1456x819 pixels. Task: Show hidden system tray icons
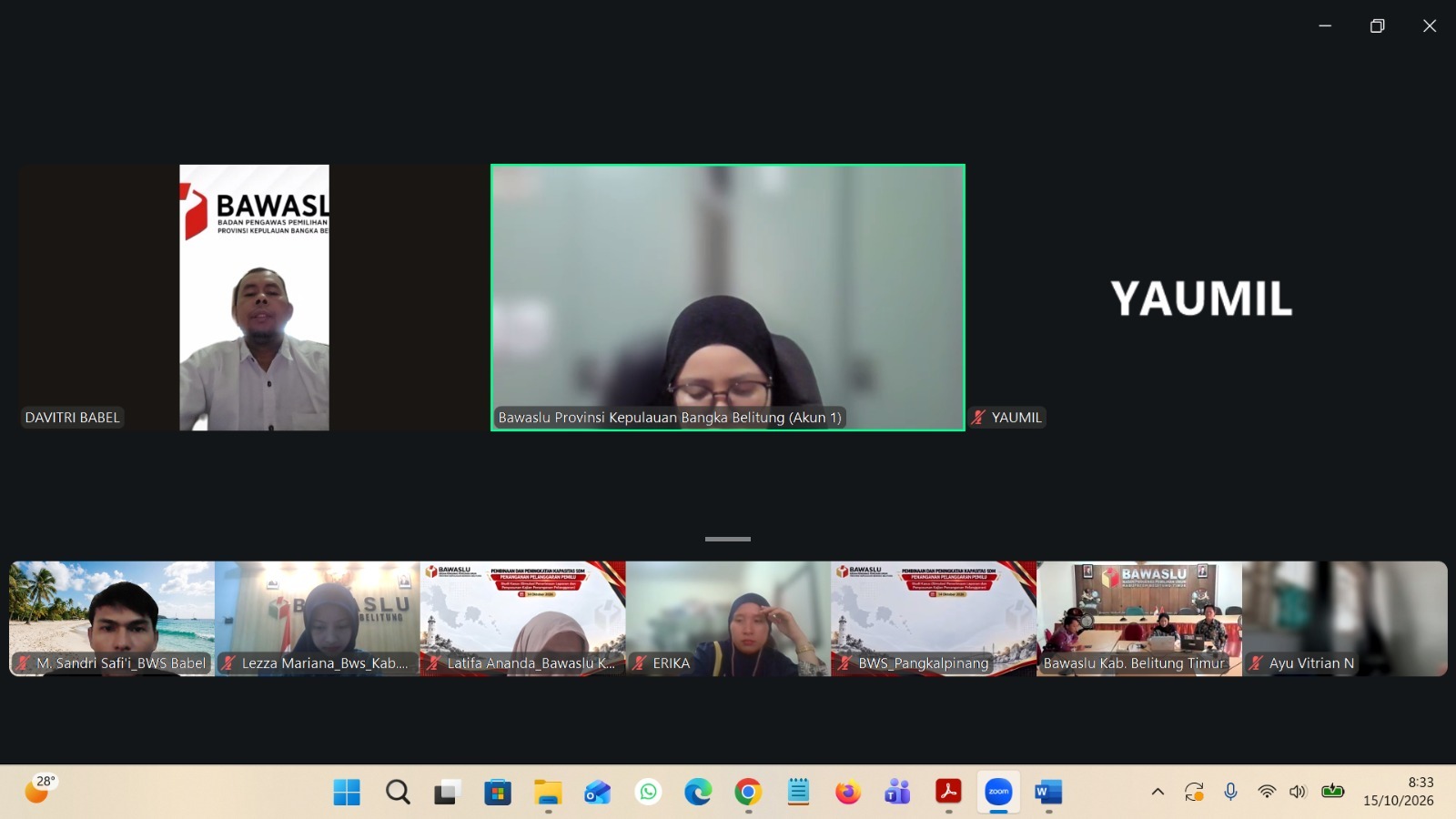(1158, 792)
